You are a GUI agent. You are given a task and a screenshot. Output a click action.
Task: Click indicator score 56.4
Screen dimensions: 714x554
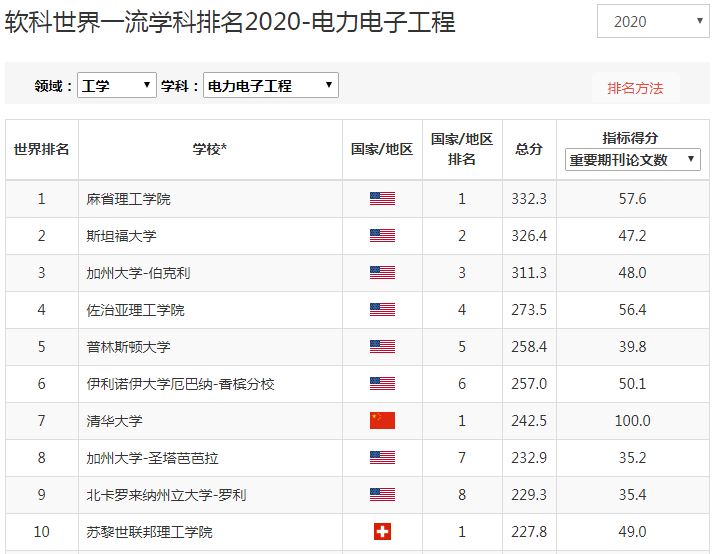coord(632,310)
